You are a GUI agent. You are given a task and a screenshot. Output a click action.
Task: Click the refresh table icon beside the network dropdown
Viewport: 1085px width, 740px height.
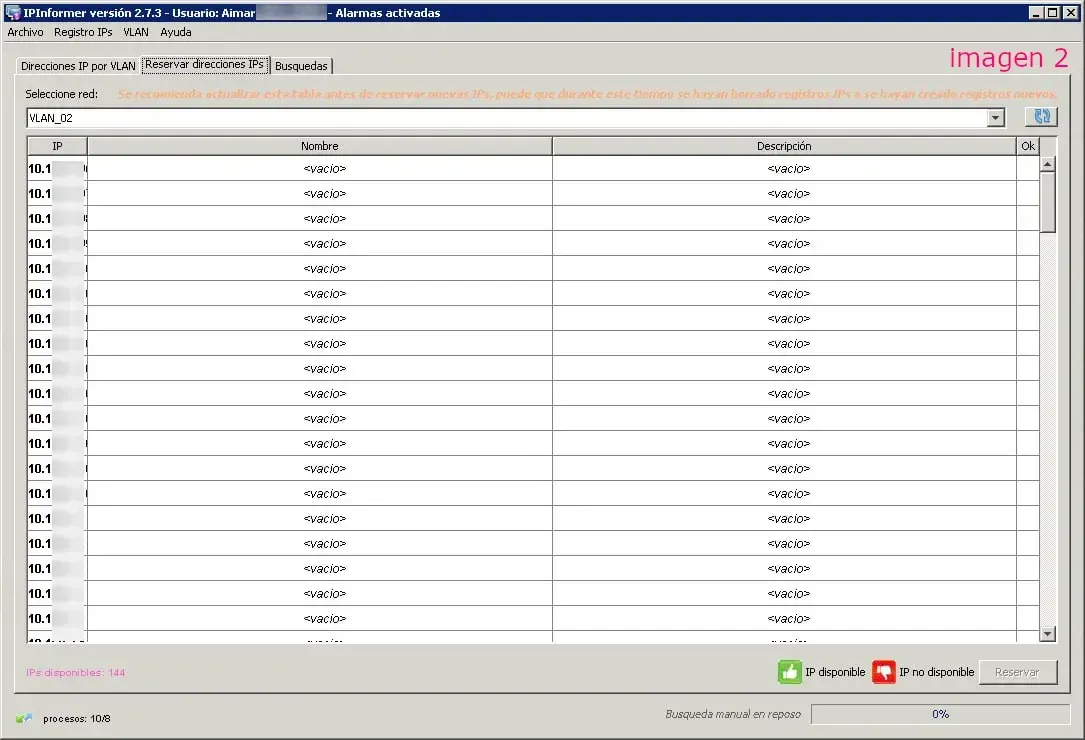(1040, 117)
